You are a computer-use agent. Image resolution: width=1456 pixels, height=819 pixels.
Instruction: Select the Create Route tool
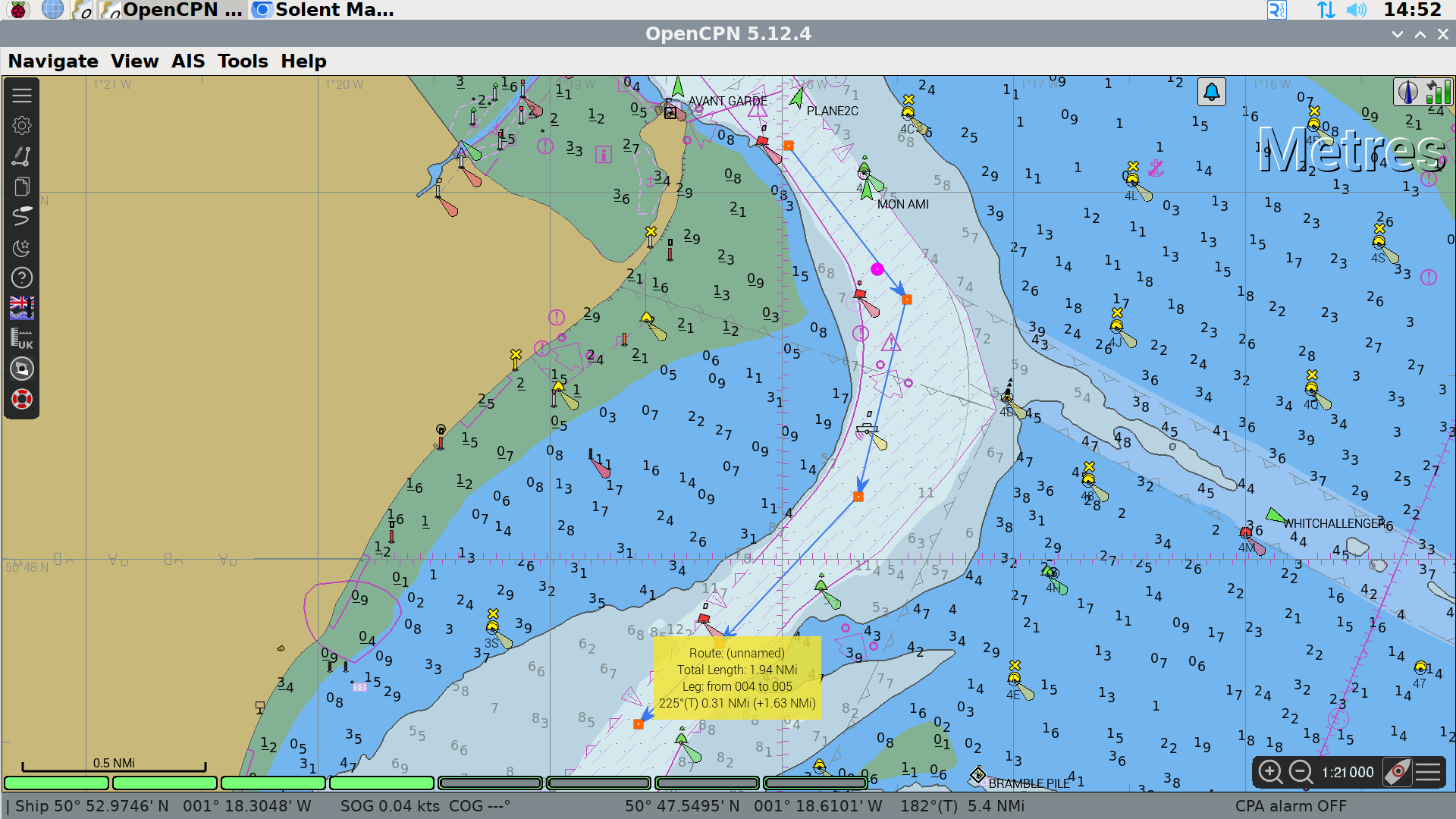[x=22, y=156]
